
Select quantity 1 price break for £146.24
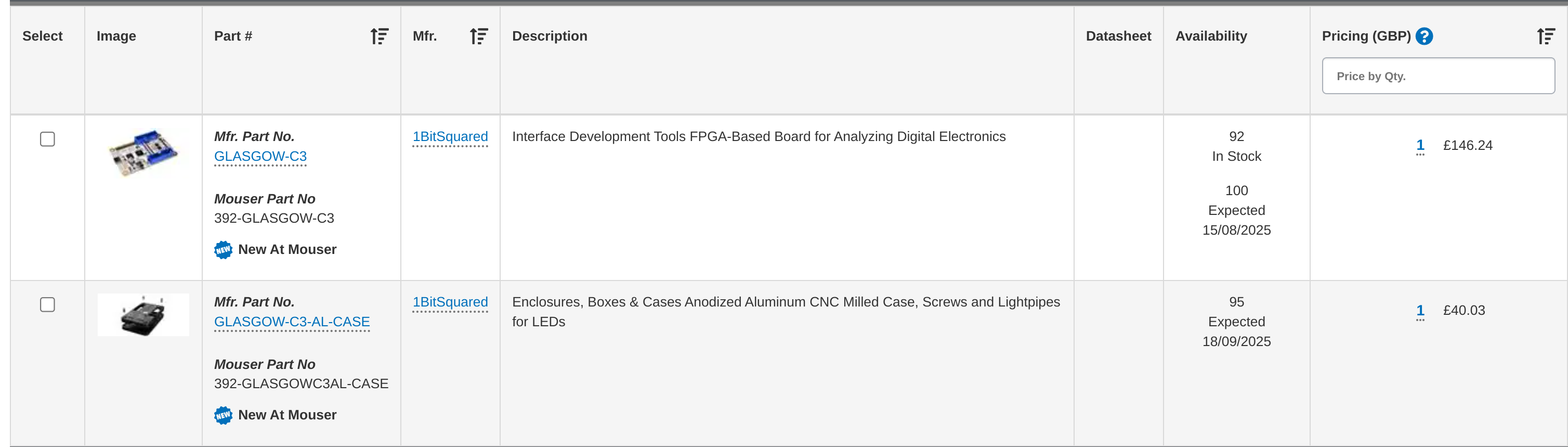1420,146
